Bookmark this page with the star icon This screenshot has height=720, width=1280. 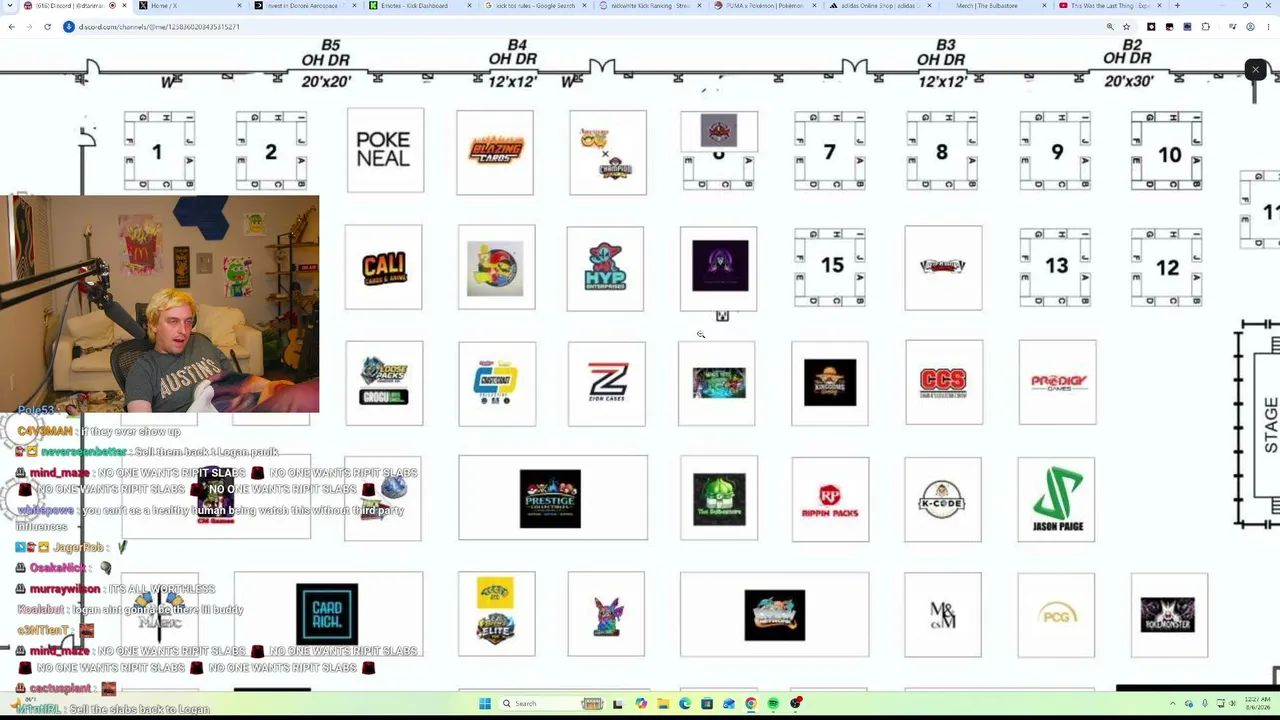click(1126, 27)
